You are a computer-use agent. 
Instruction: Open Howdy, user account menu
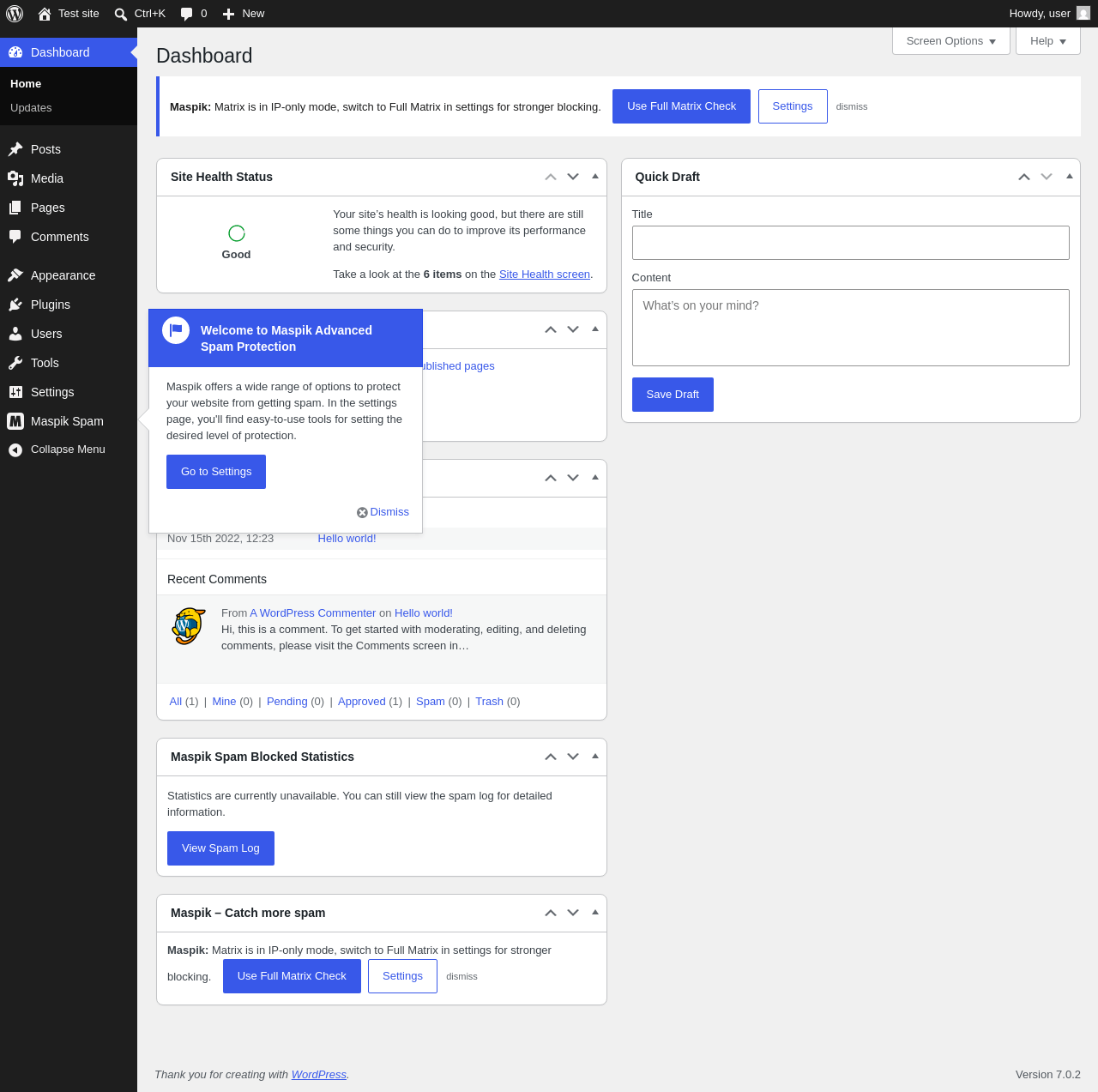click(x=1049, y=14)
